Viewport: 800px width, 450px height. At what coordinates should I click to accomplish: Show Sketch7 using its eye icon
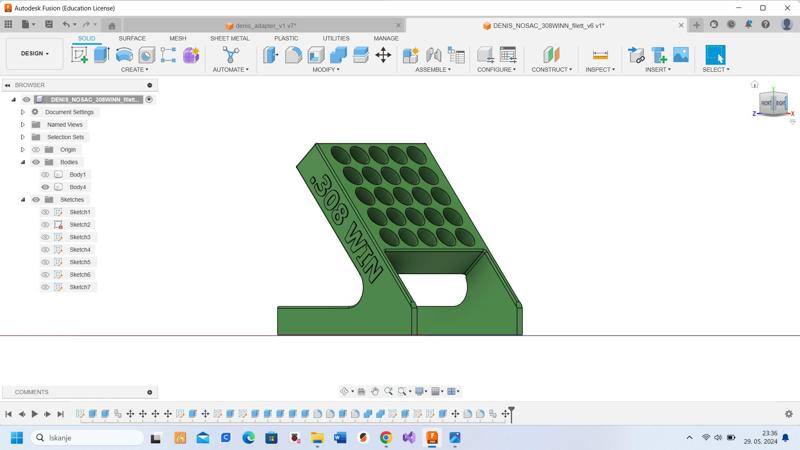coord(45,287)
